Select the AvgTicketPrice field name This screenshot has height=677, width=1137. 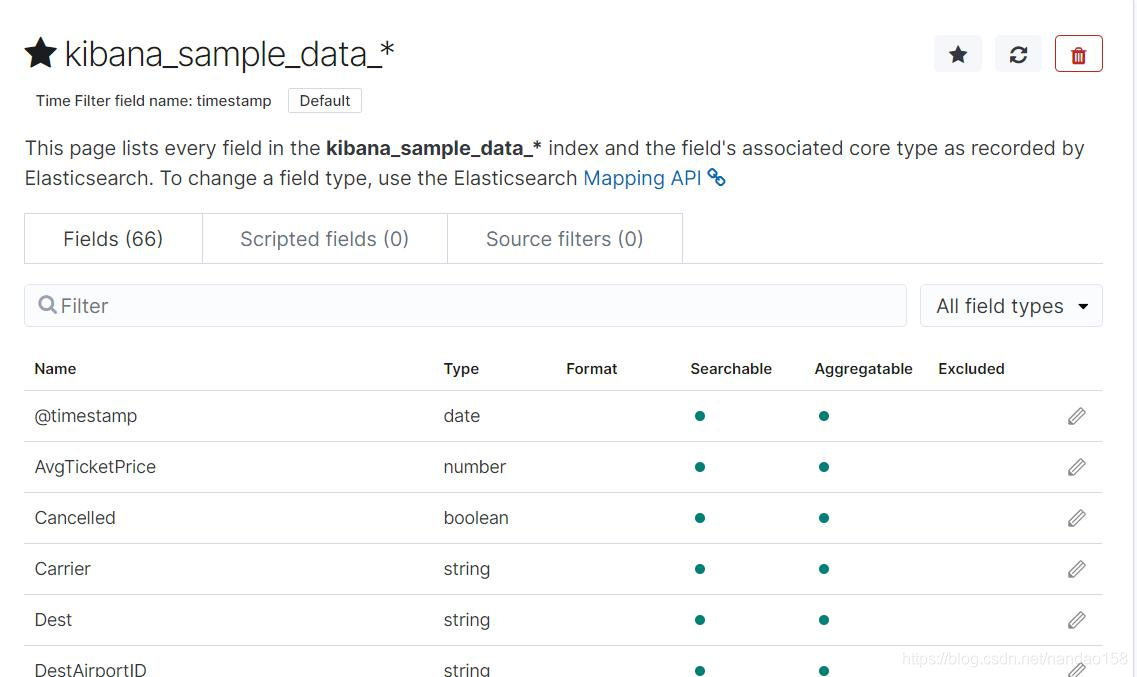95,467
